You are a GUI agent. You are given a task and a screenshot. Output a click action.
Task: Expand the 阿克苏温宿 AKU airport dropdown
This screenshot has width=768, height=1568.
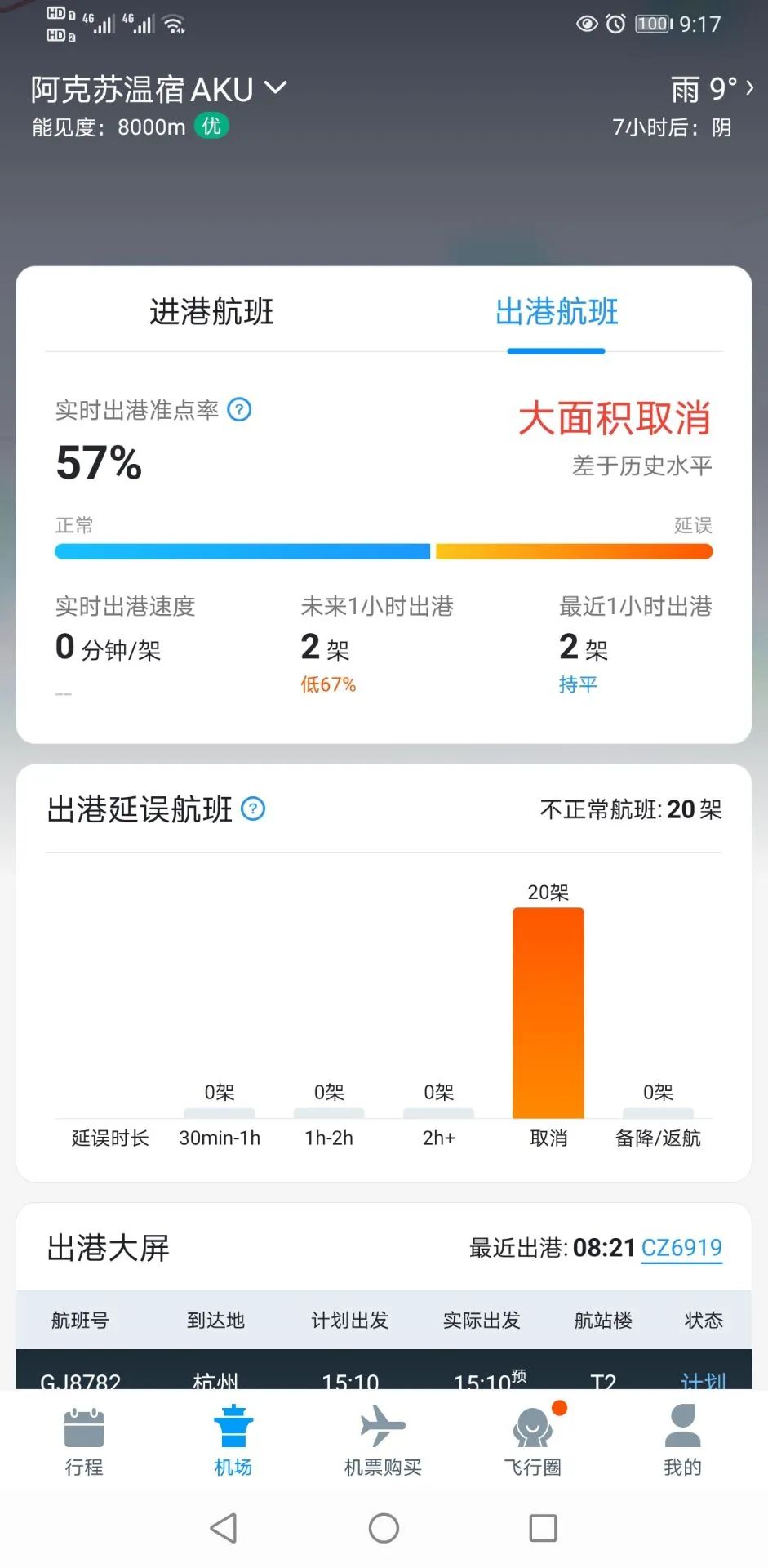pyautogui.click(x=277, y=88)
